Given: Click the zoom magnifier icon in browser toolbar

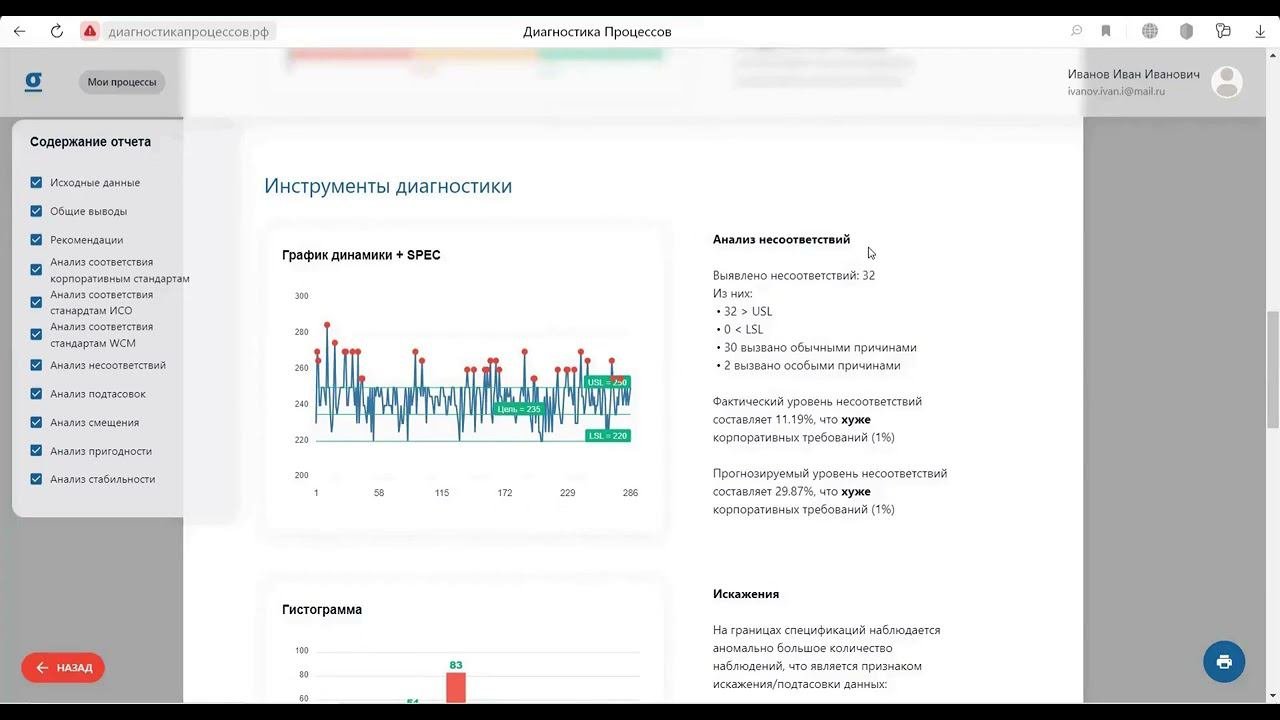Looking at the screenshot, I should point(1077,31).
